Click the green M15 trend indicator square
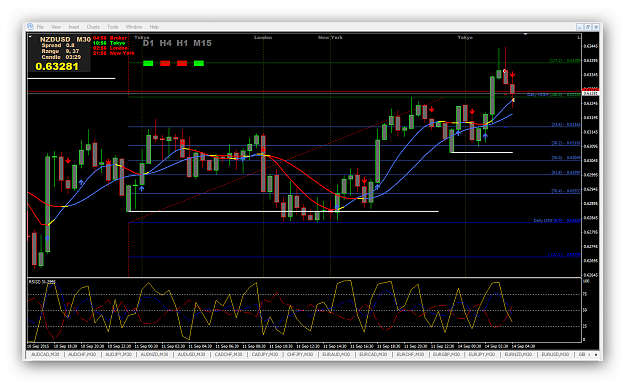The height and width of the screenshot is (383, 625). [x=199, y=63]
